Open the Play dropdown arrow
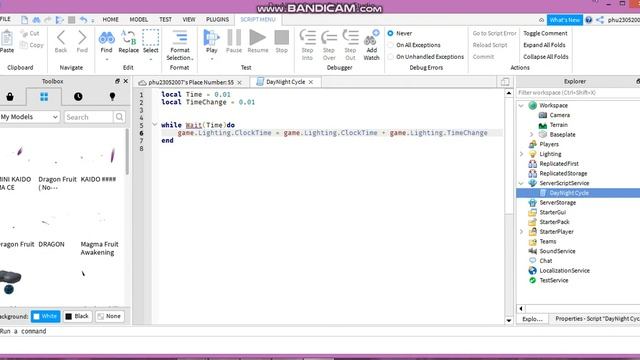This screenshot has height=360, width=640. coord(212,59)
